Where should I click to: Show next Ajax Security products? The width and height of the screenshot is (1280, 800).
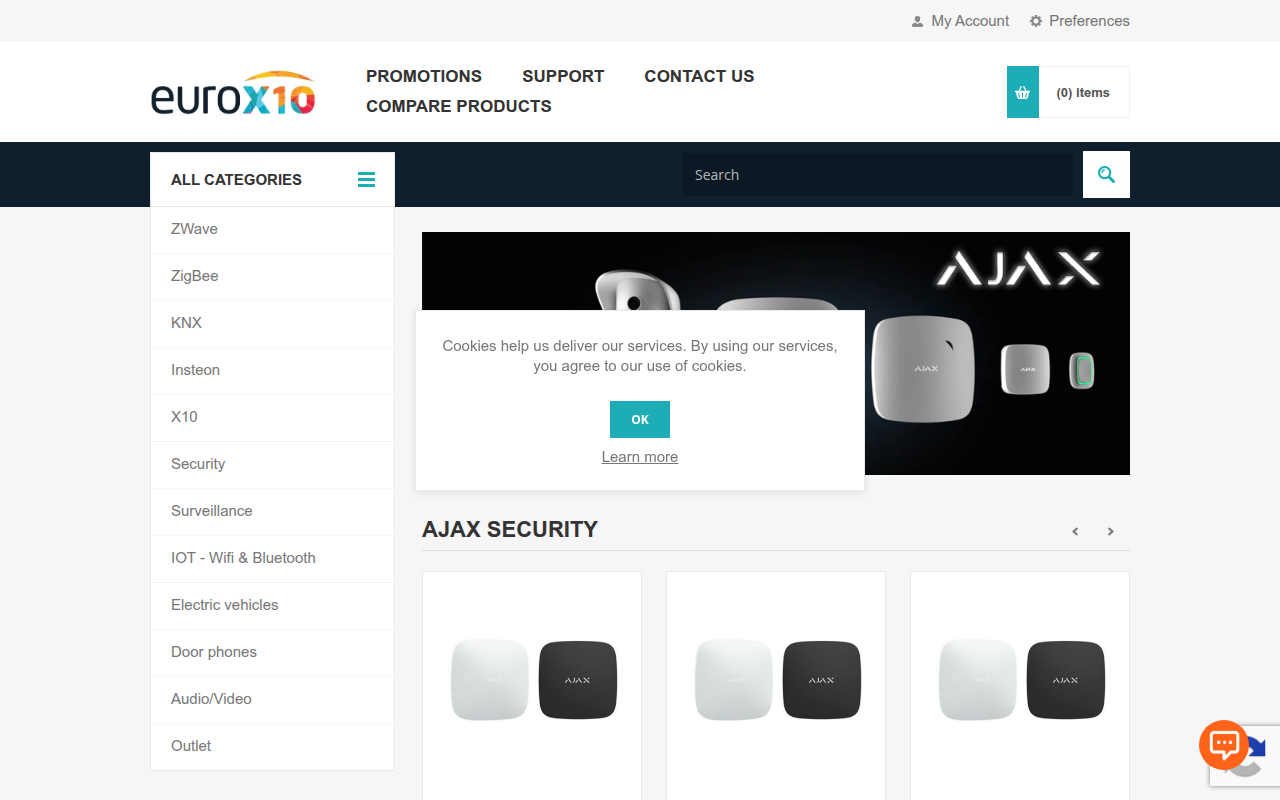click(x=1110, y=531)
